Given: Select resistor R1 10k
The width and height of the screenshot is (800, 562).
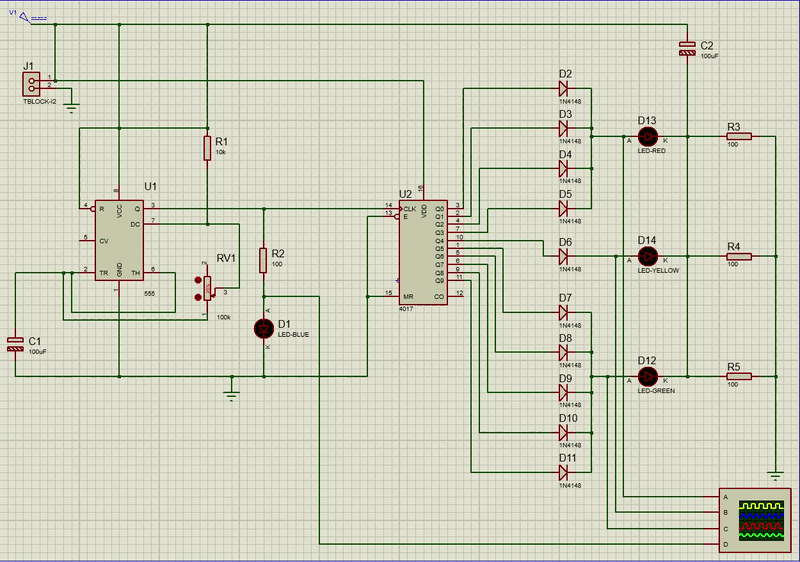Looking at the screenshot, I should coord(207,148).
